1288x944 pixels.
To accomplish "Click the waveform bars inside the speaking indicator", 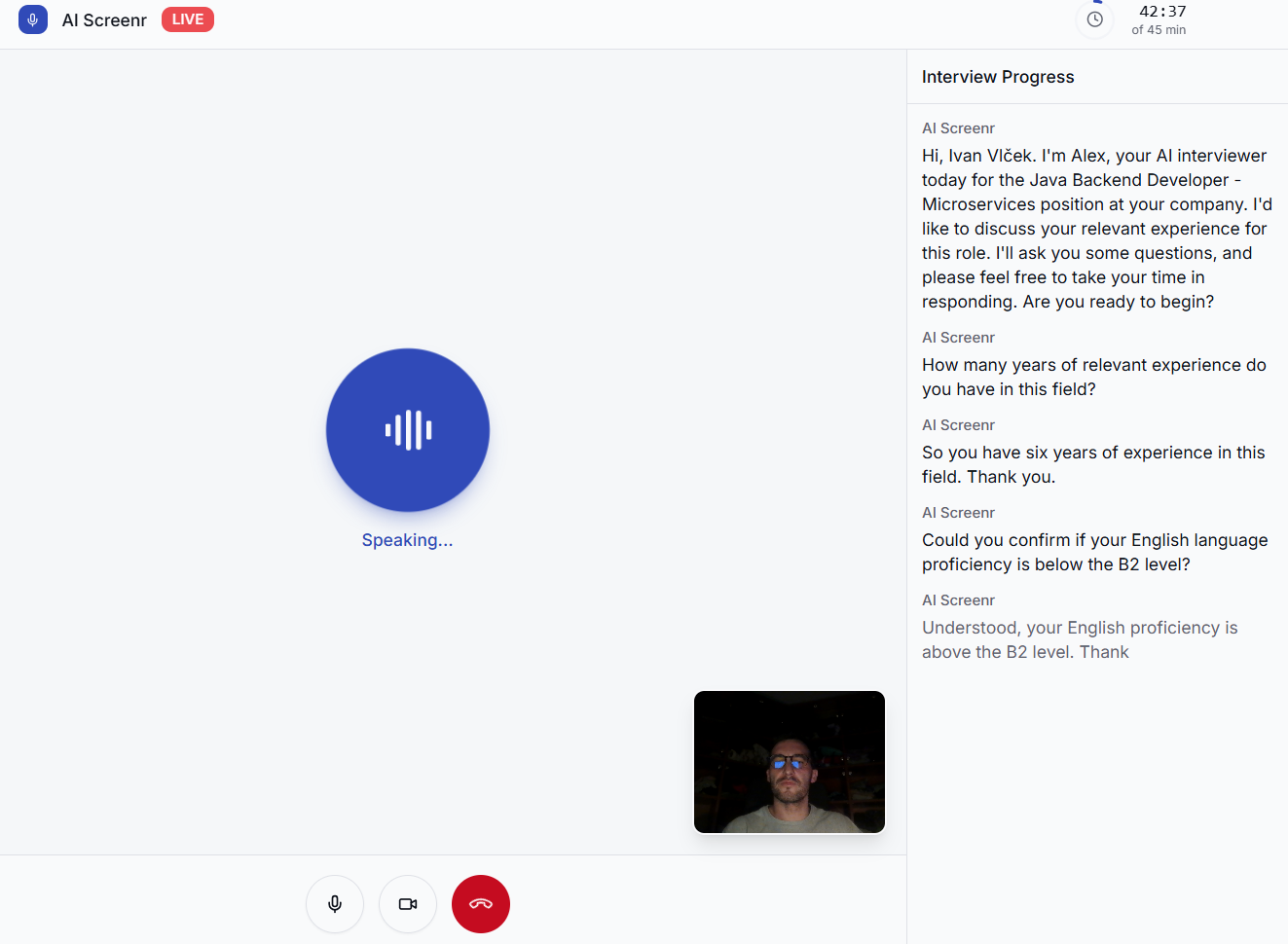I will (x=407, y=429).
